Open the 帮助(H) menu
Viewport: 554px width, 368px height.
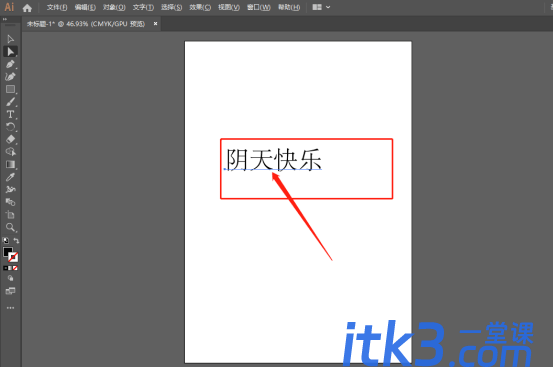(289, 7)
